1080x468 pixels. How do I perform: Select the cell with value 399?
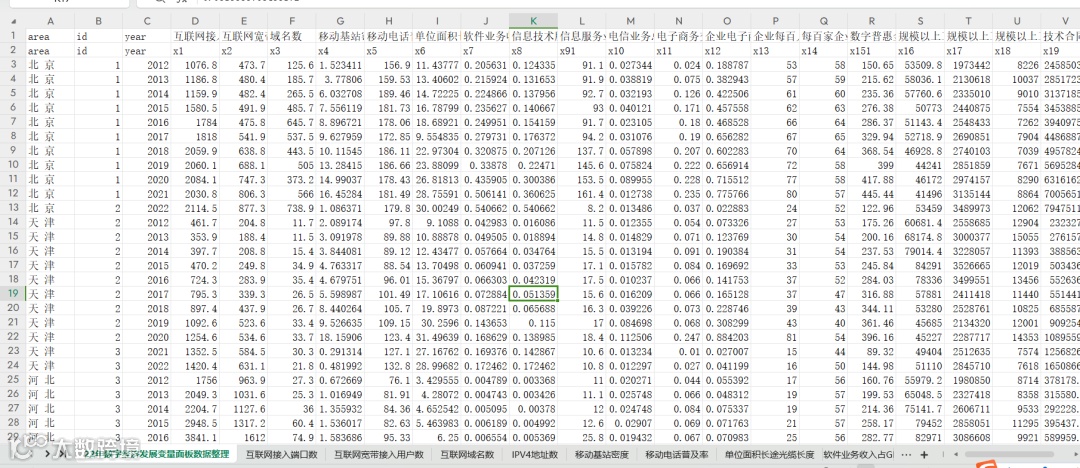click(x=872, y=165)
